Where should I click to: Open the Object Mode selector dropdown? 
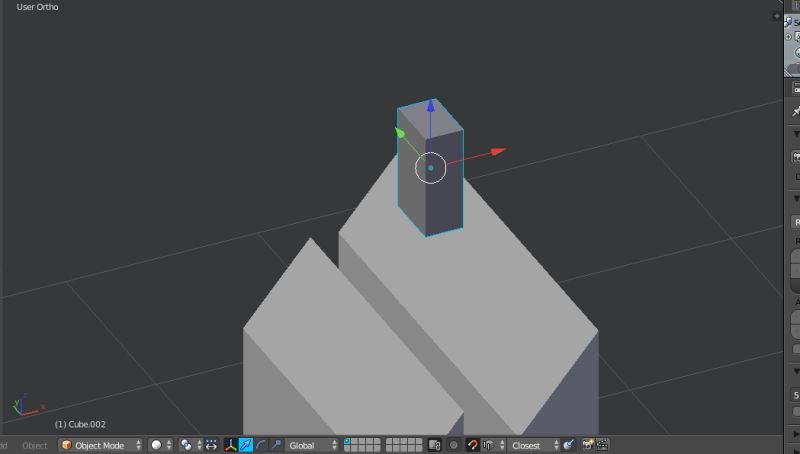click(101, 445)
